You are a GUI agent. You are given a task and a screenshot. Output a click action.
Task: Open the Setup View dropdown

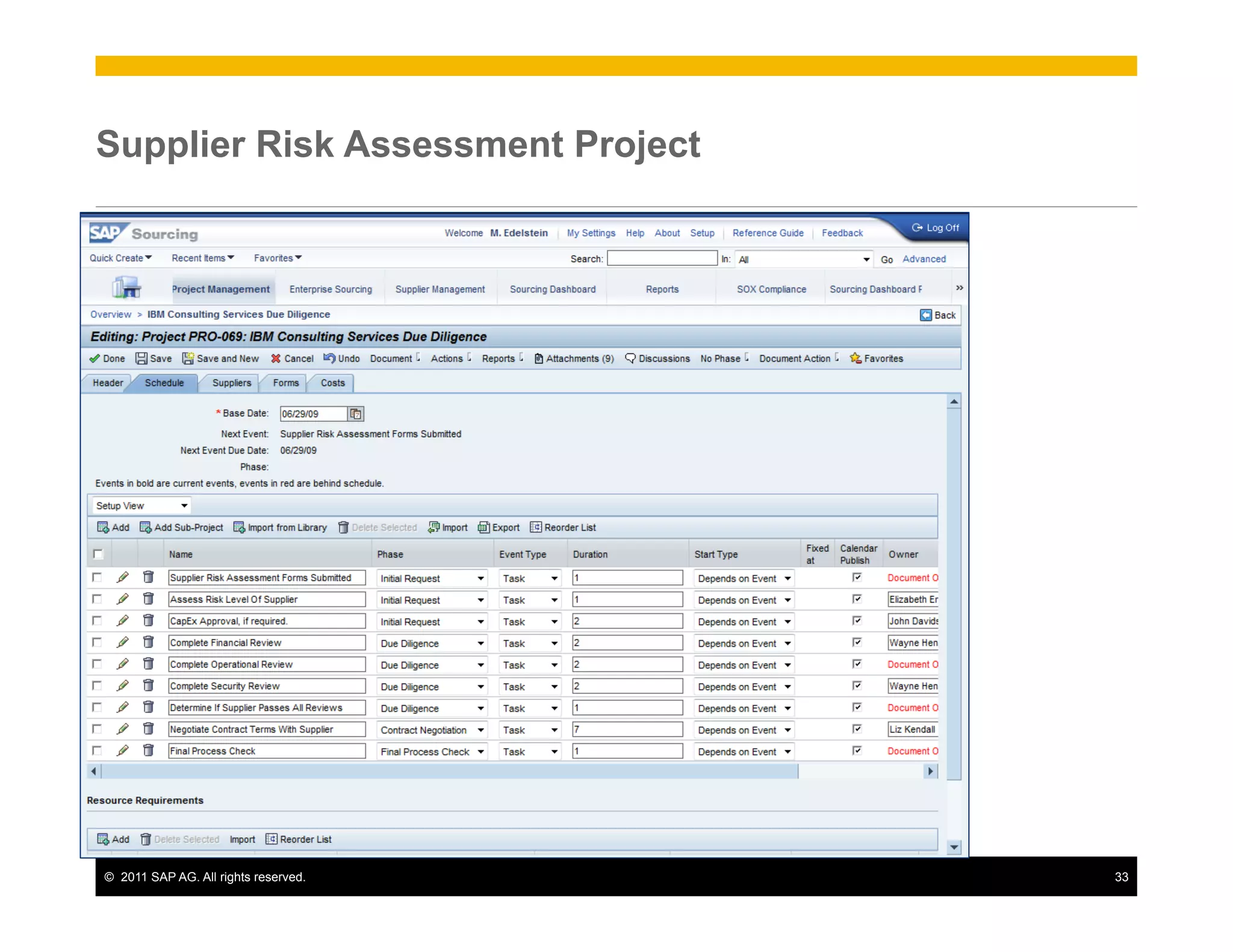pos(141,505)
